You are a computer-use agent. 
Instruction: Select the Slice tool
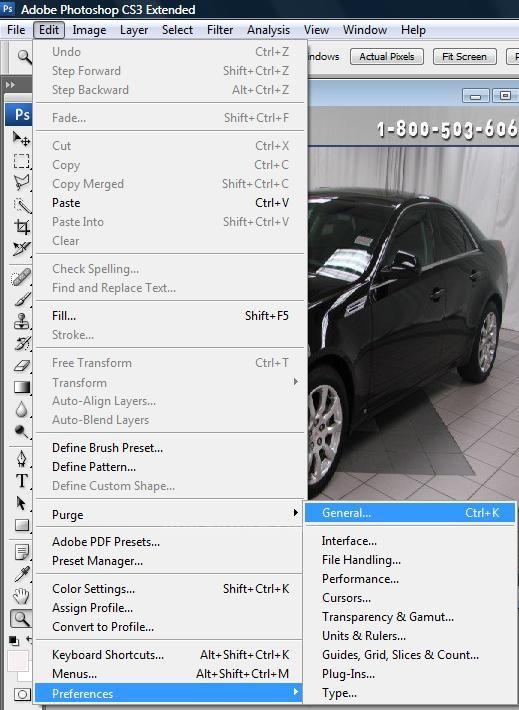tap(21, 248)
